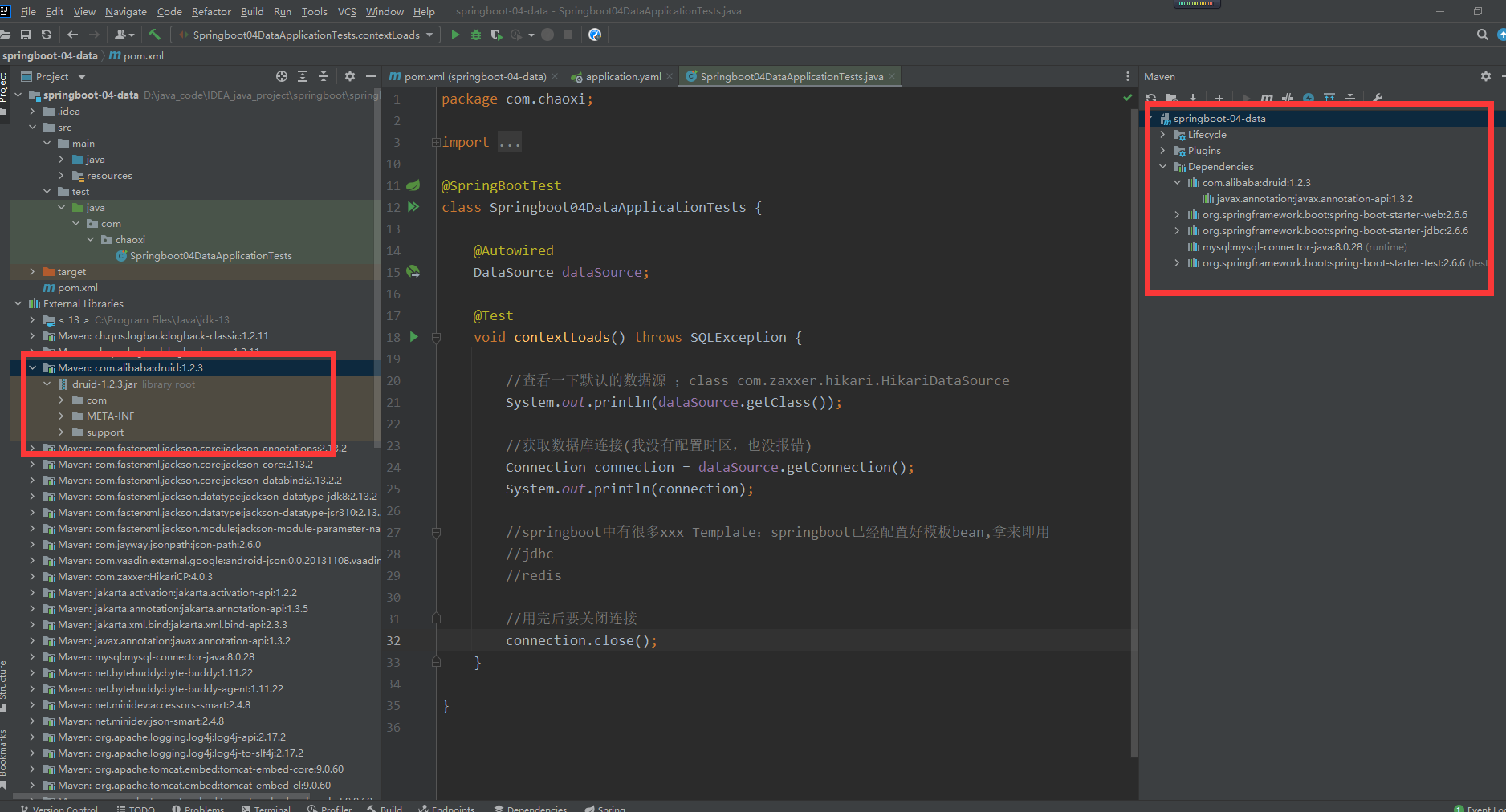This screenshot has width=1506, height=812.
Task: Open the VCS menu
Action: pyautogui.click(x=347, y=11)
